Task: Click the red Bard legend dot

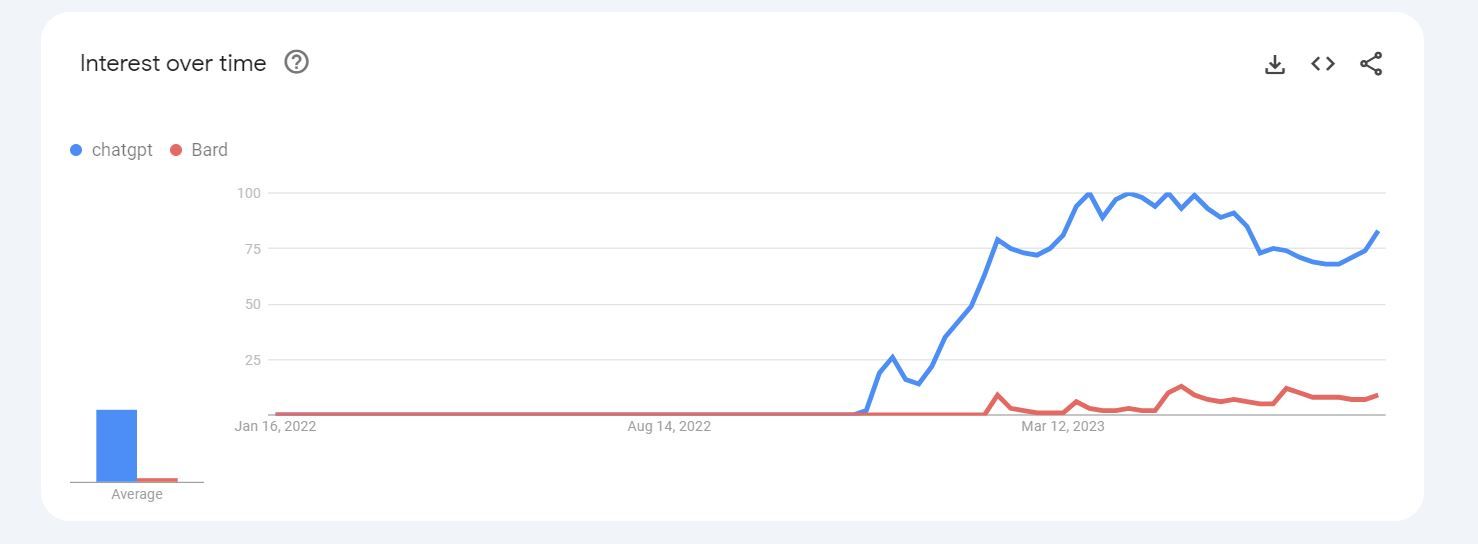Action: (x=176, y=150)
